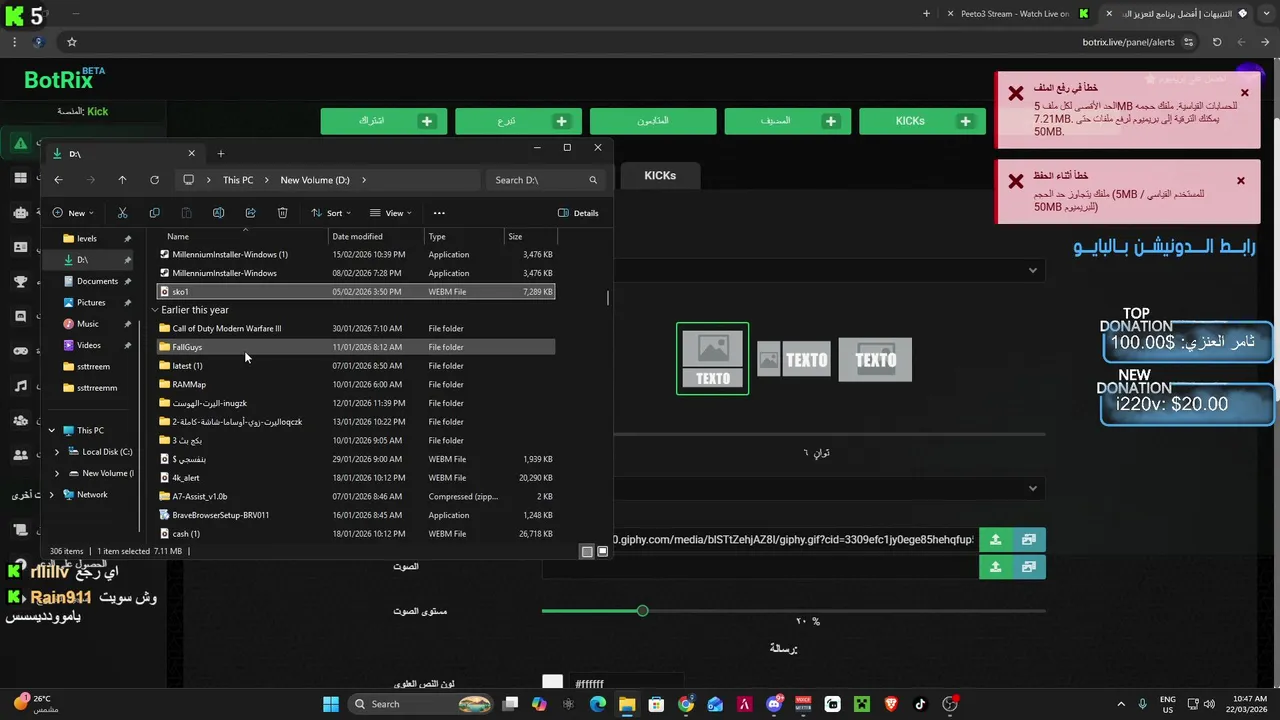
Task: Reload the browser page
Action: (x=1217, y=42)
